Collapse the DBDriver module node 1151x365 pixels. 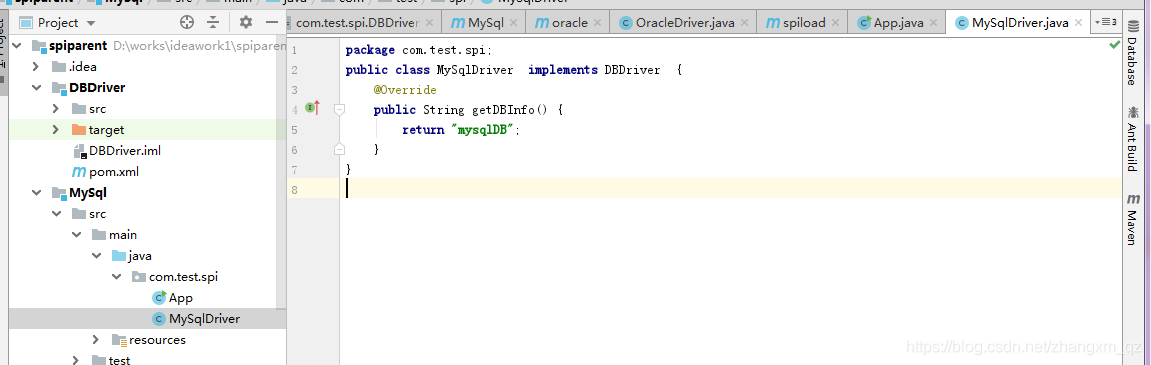pyautogui.click(x=36, y=87)
